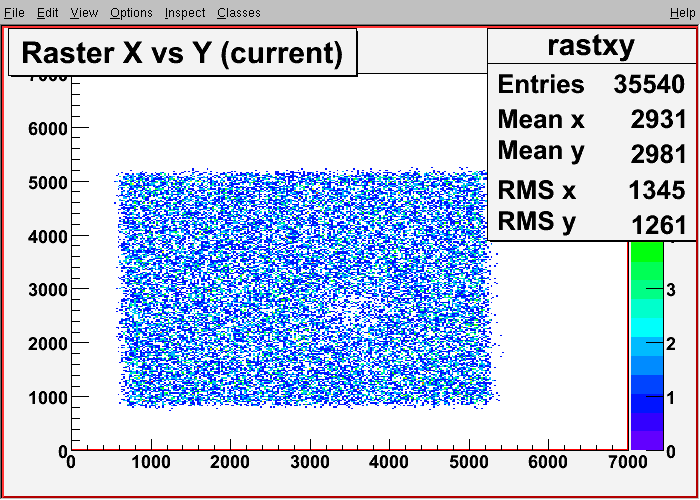Select the 'Raster X vs Y (current)' title box
Viewport: 700px width, 500px height.
[x=183, y=52]
